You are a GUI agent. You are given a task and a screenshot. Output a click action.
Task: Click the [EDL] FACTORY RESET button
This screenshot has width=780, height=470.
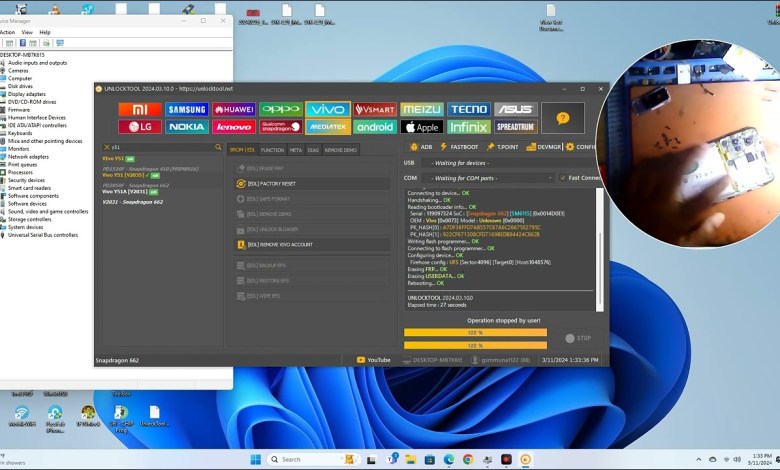tap(270, 184)
